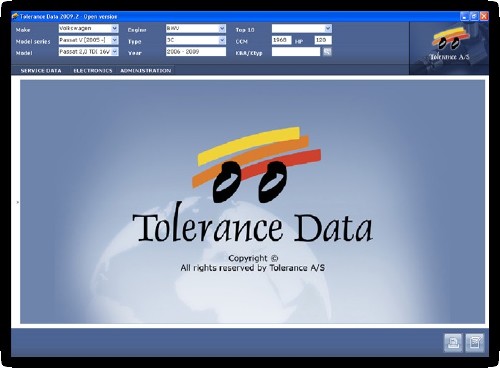This screenshot has width=500, height=368.
Task: Open the Make dropdown showing Volkswagen
Action: [x=88, y=29]
